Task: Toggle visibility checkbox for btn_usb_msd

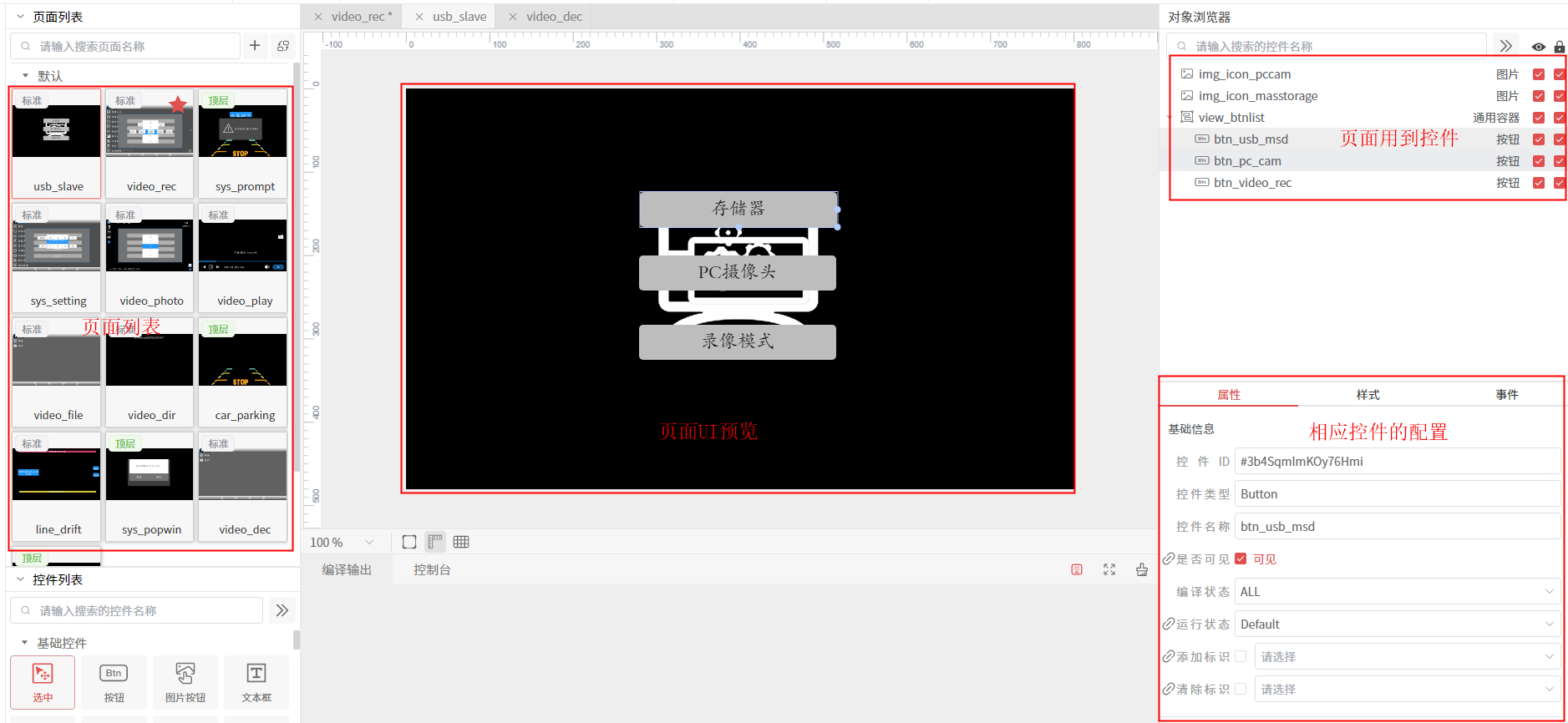Action: pos(1539,139)
